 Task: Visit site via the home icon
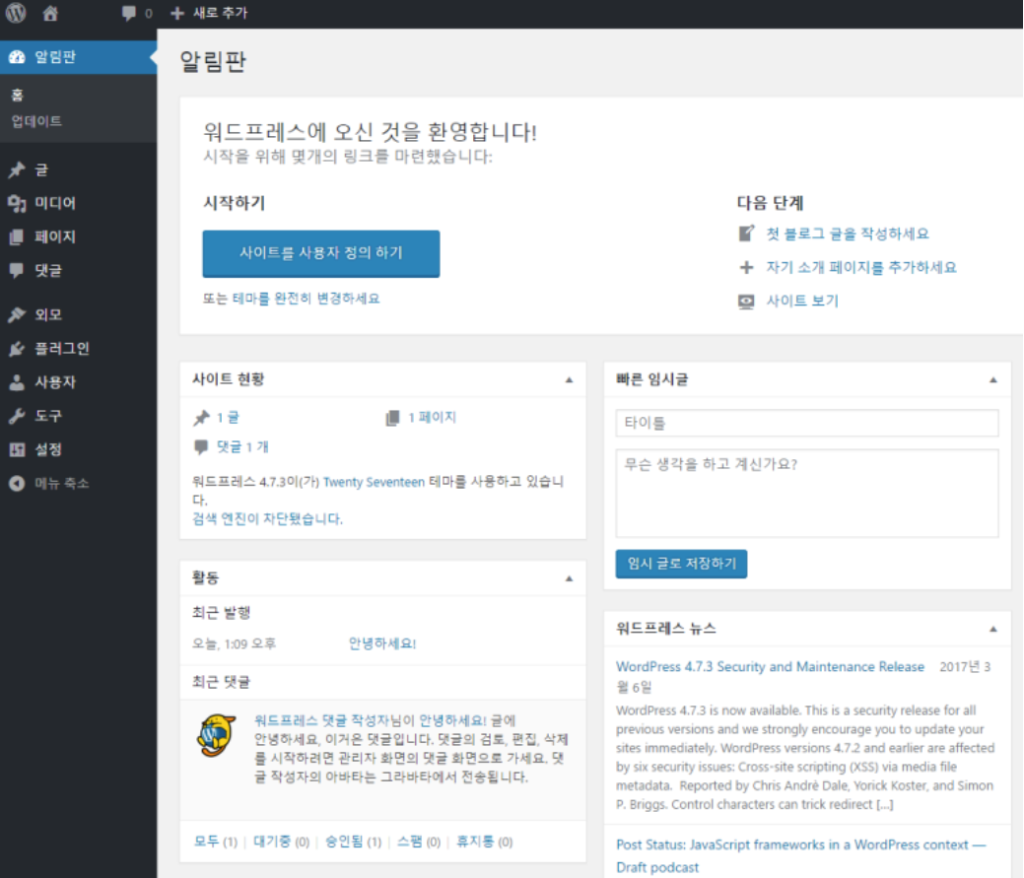tap(50, 13)
